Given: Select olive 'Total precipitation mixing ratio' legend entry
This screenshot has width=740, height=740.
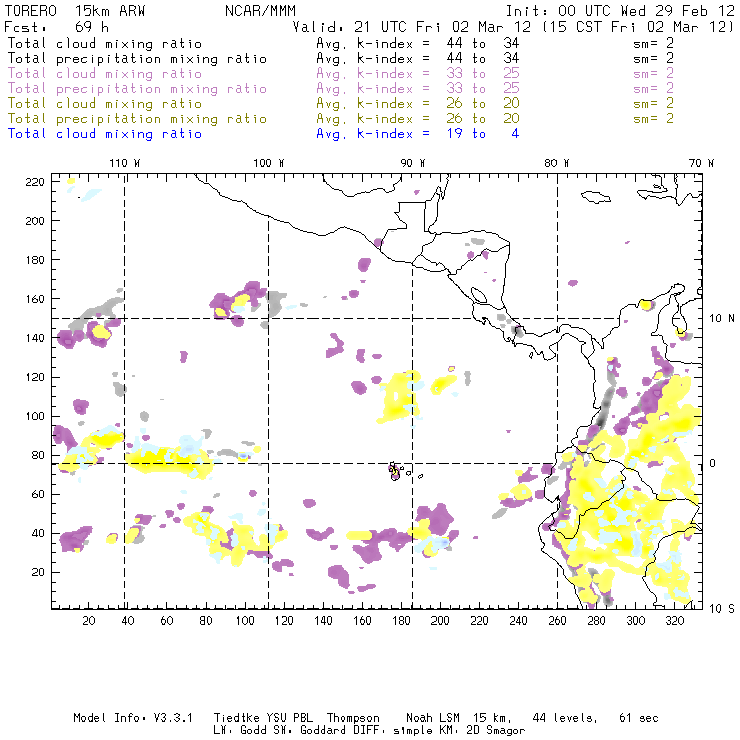Looking at the screenshot, I should 137,119.
